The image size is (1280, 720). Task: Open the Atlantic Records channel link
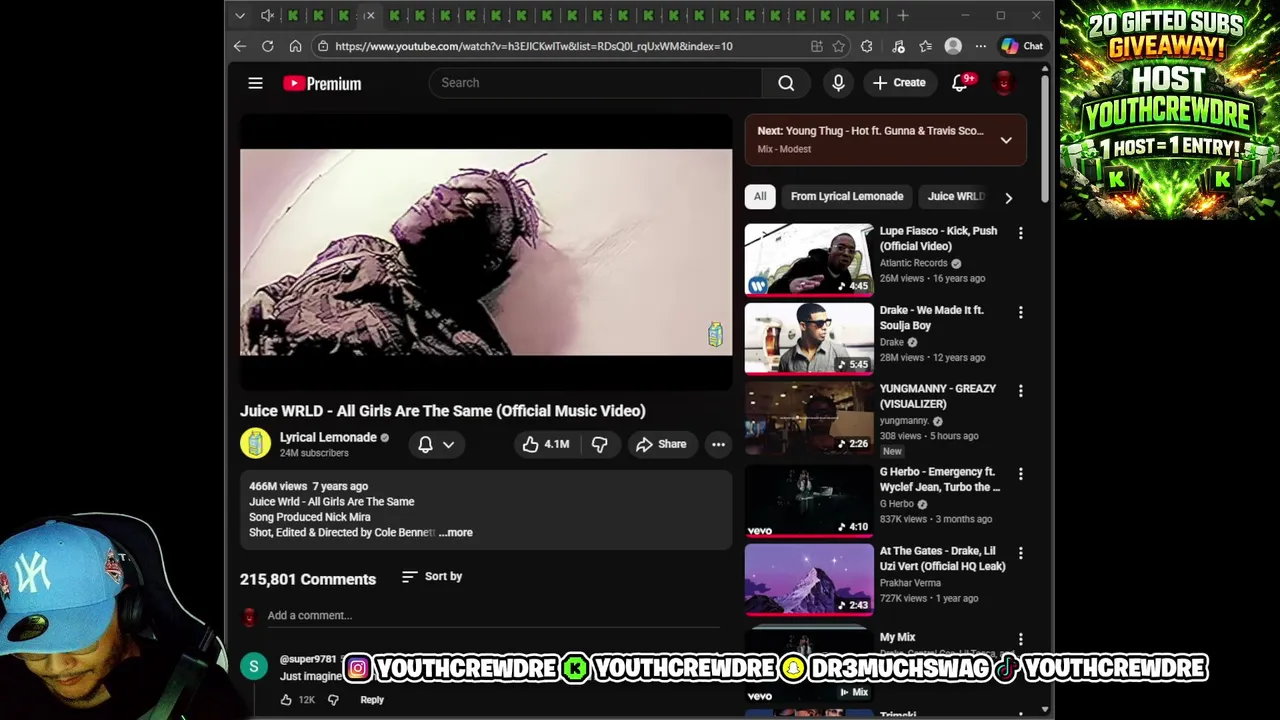tap(913, 263)
